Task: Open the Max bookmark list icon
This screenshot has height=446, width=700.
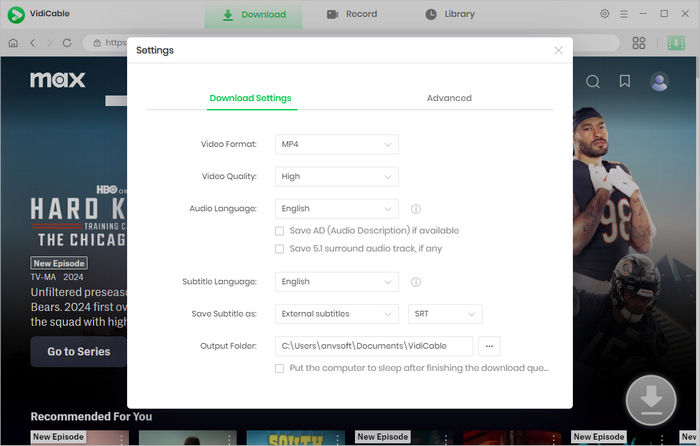Action: click(x=625, y=81)
